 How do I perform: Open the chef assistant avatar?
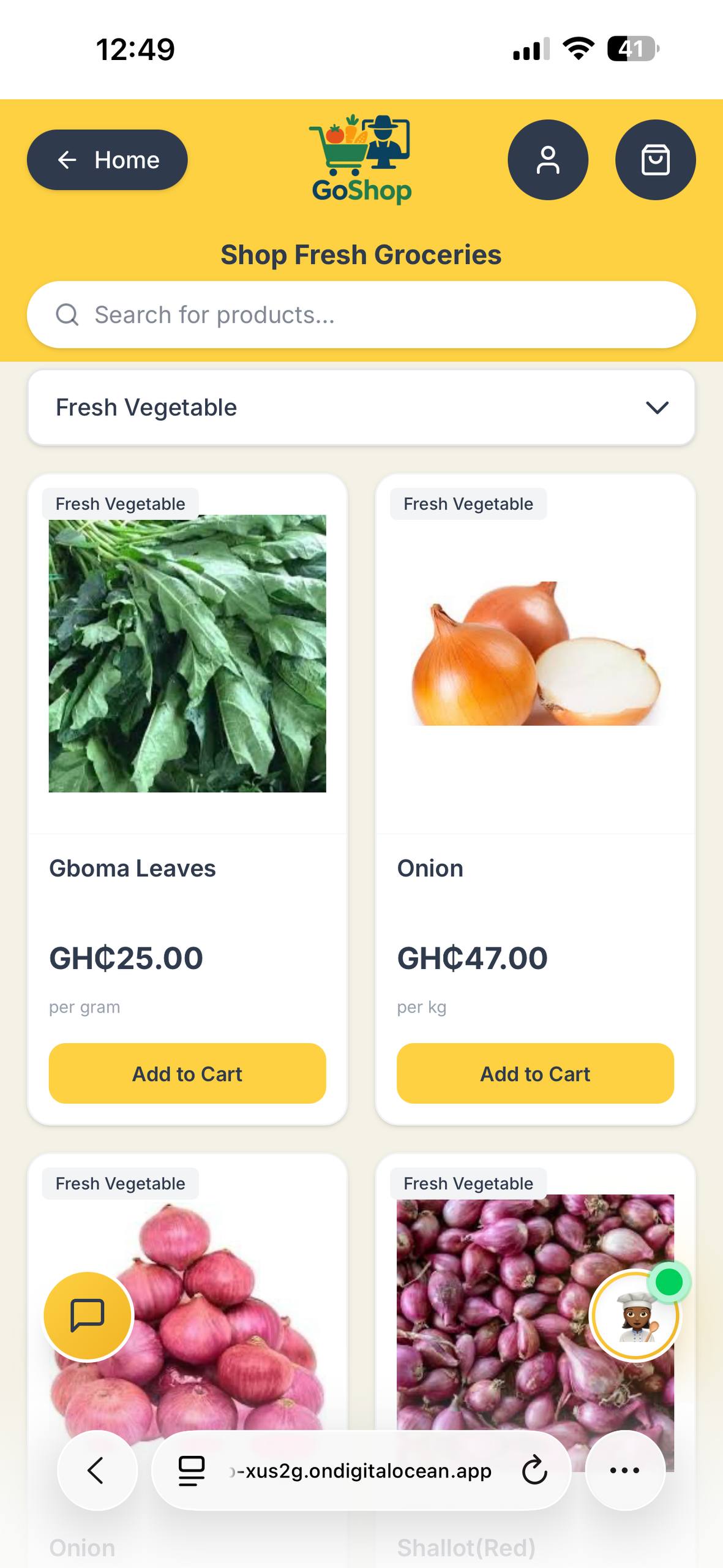tap(635, 1316)
